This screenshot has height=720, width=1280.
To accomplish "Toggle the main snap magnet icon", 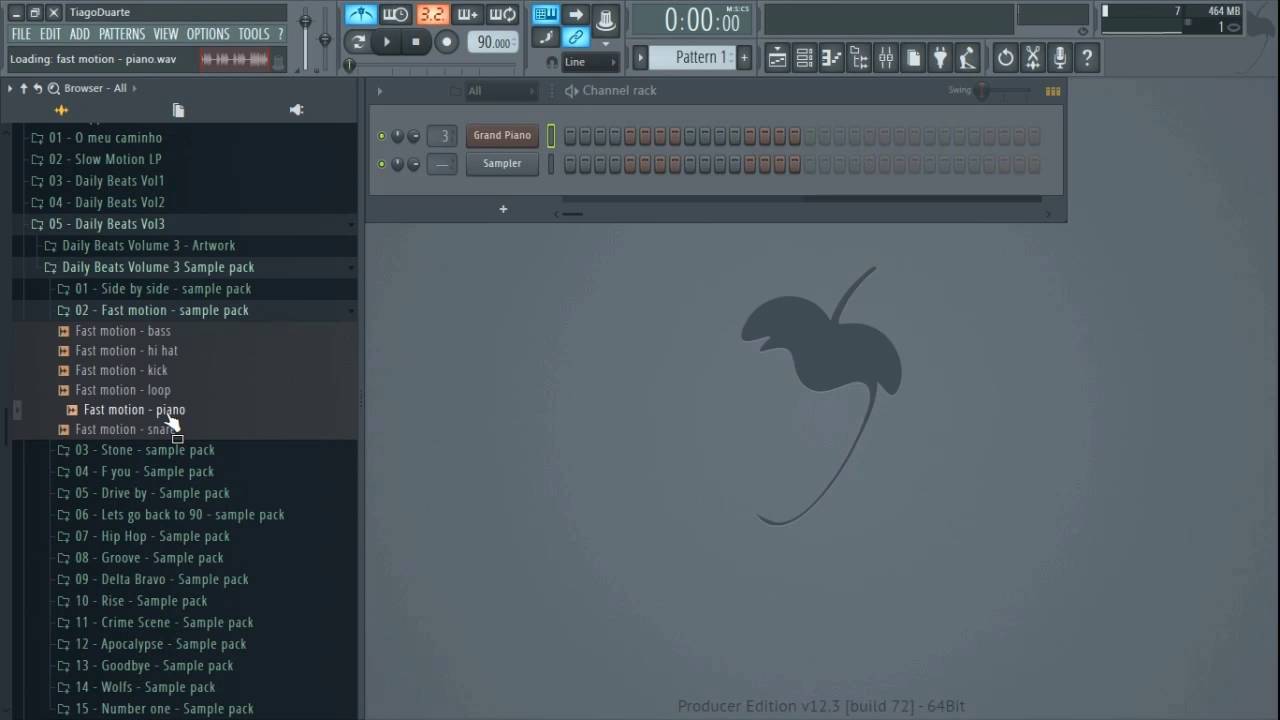I will pyautogui.click(x=552, y=62).
